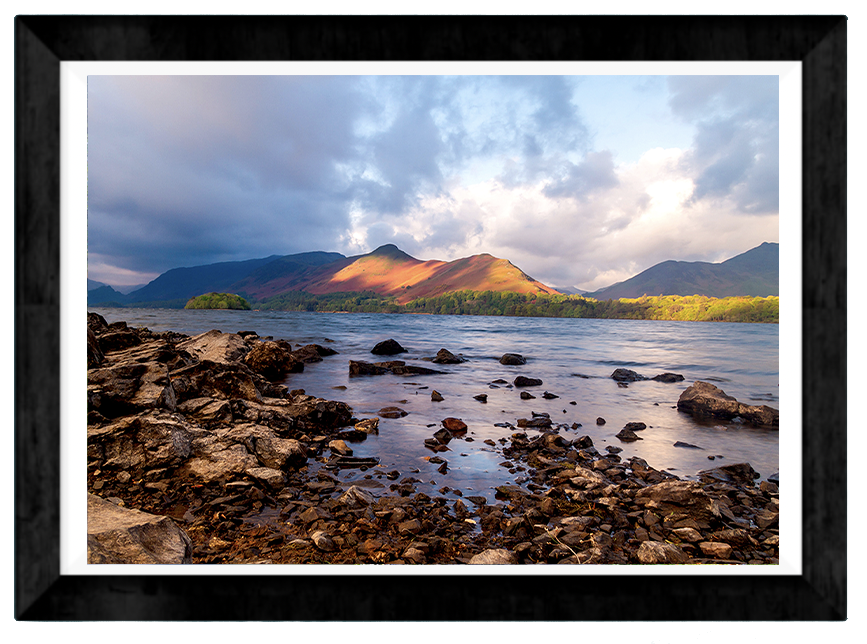Click the large pale rock in bottom-left corner

(134, 533)
